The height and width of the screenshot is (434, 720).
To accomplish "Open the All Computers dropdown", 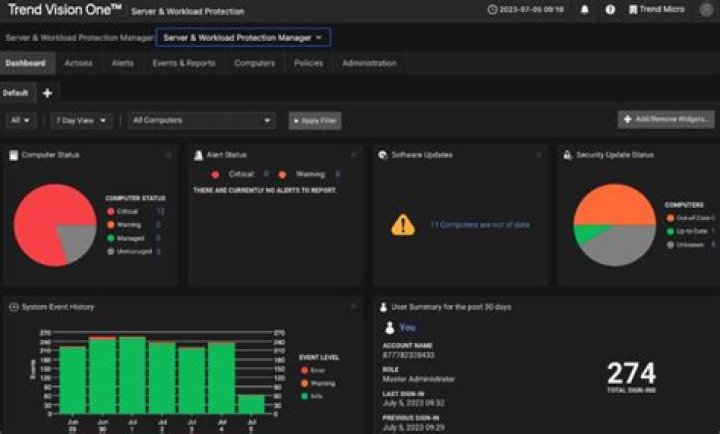I will (202, 120).
